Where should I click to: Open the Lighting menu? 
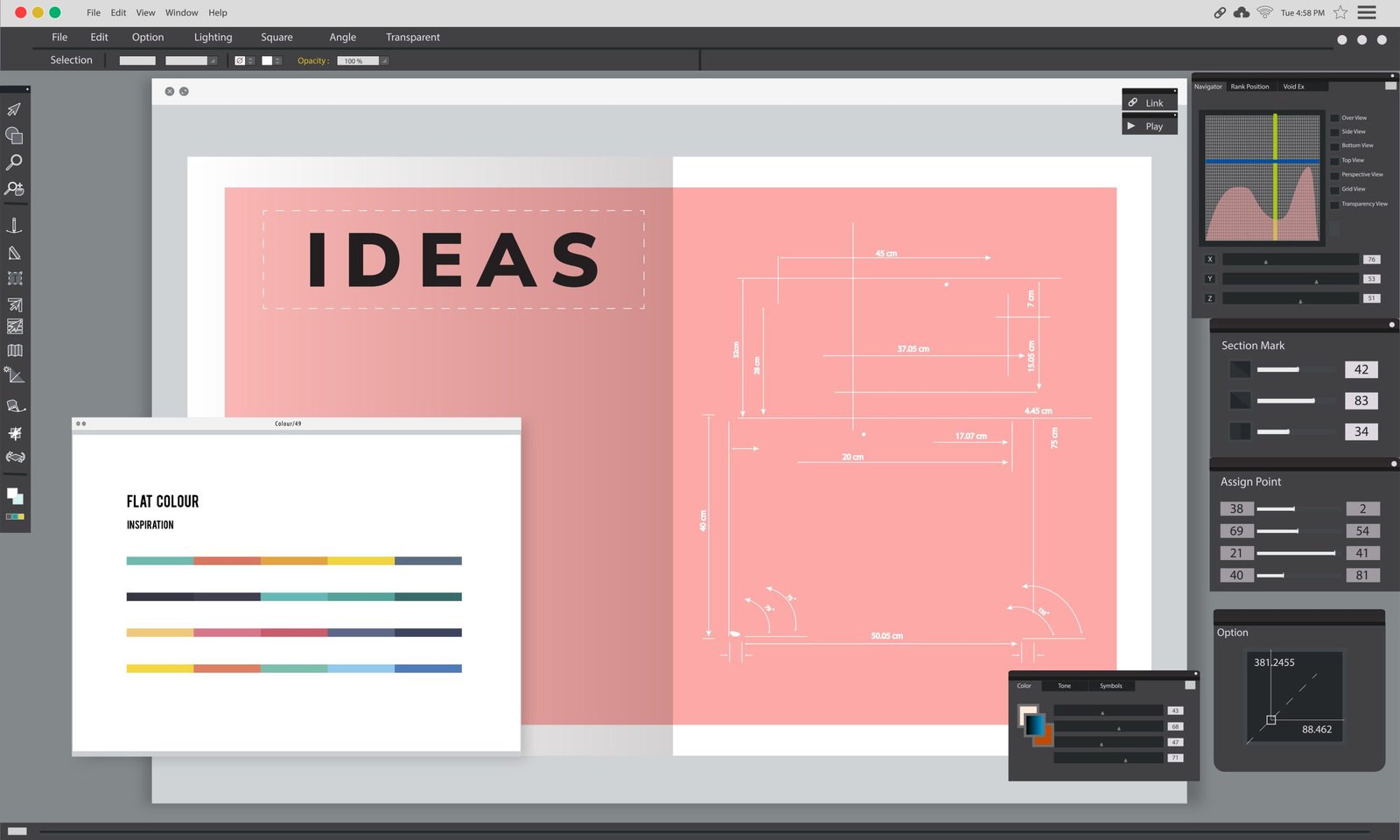point(213,37)
